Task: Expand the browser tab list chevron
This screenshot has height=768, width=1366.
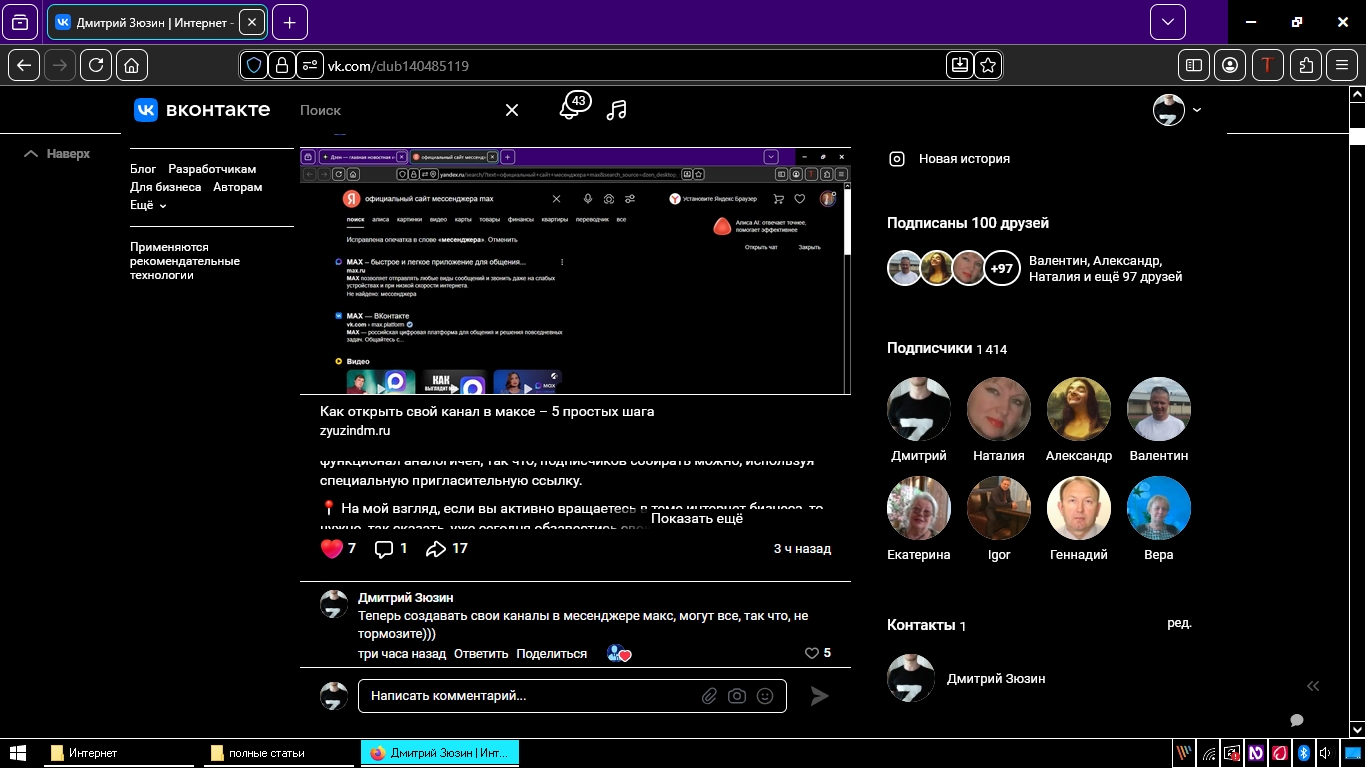Action: [x=1167, y=22]
